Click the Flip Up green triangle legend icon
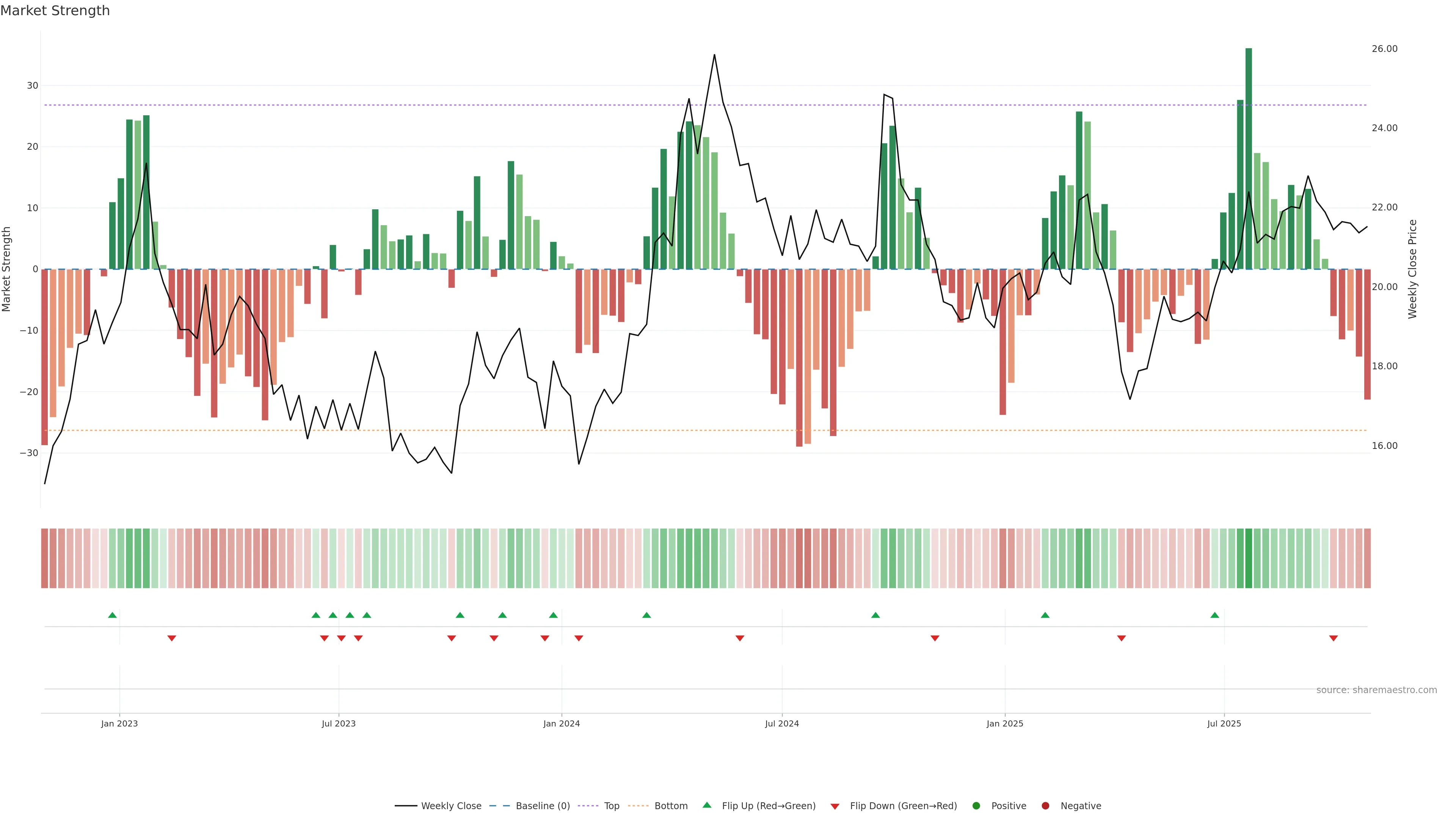 pyautogui.click(x=706, y=805)
